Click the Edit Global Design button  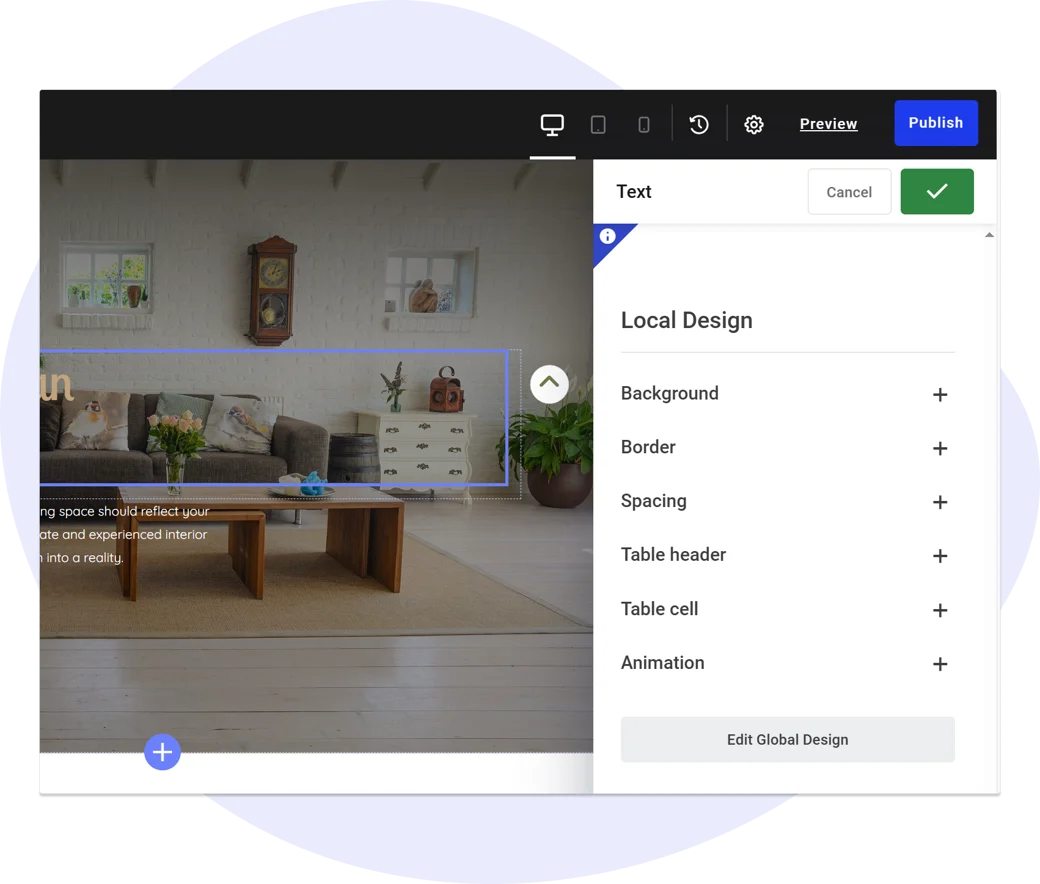coord(787,740)
